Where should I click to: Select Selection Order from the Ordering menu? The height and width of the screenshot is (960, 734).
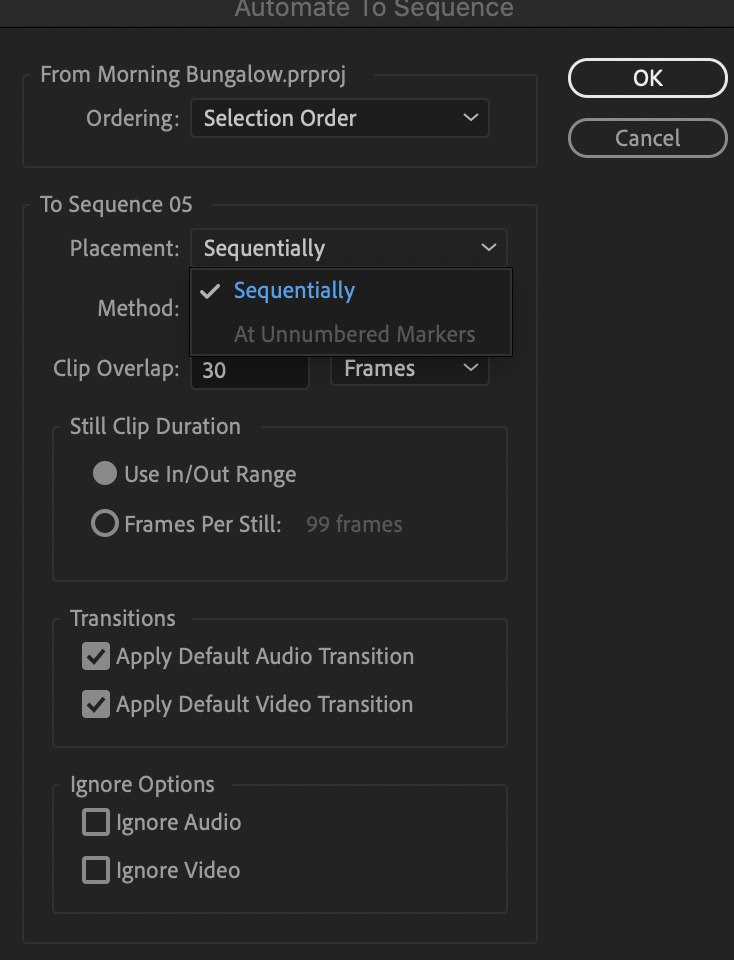pos(280,118)
